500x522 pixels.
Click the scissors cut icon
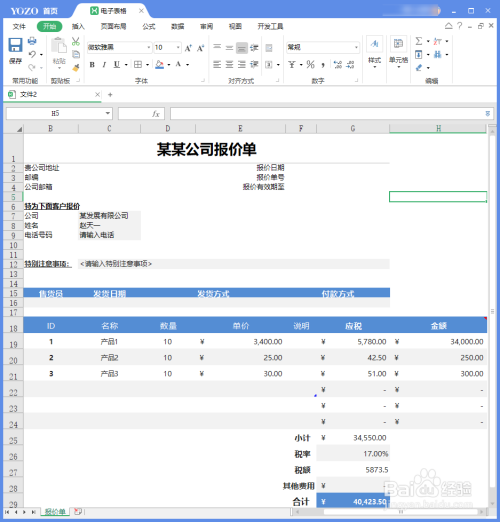tap(76, 41)
